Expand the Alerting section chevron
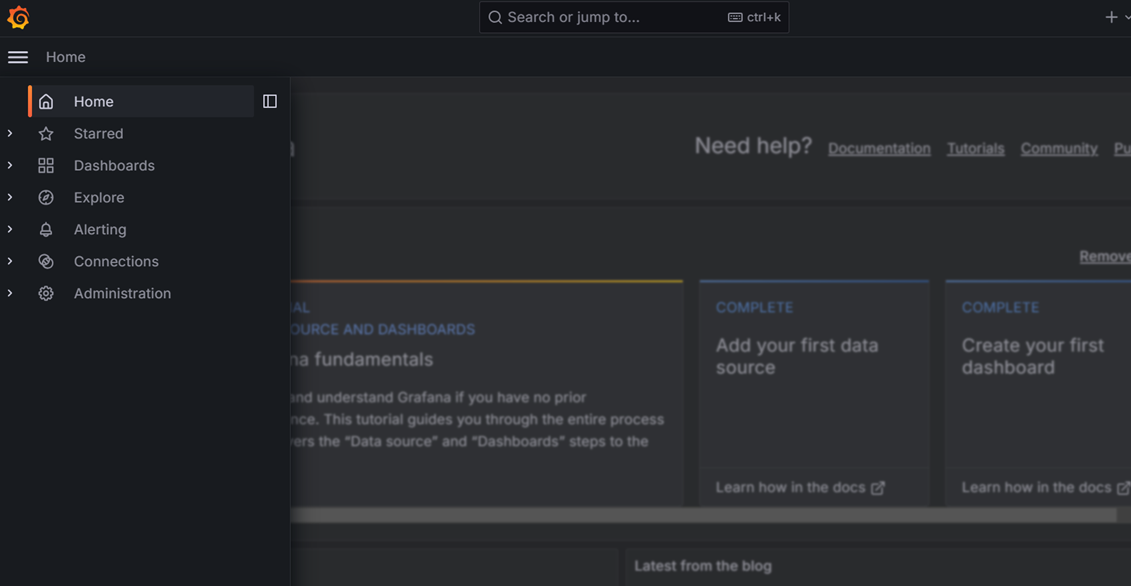The height and width of the screenshot is (586, 1131). point(10,229)
